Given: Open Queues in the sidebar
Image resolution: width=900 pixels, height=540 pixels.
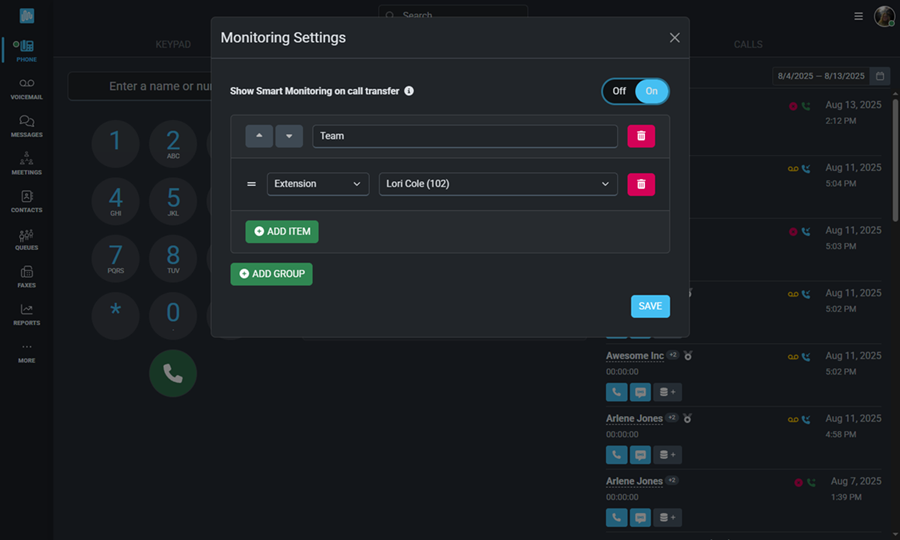Looking at the screenshot, I should (x=26, y=239).
